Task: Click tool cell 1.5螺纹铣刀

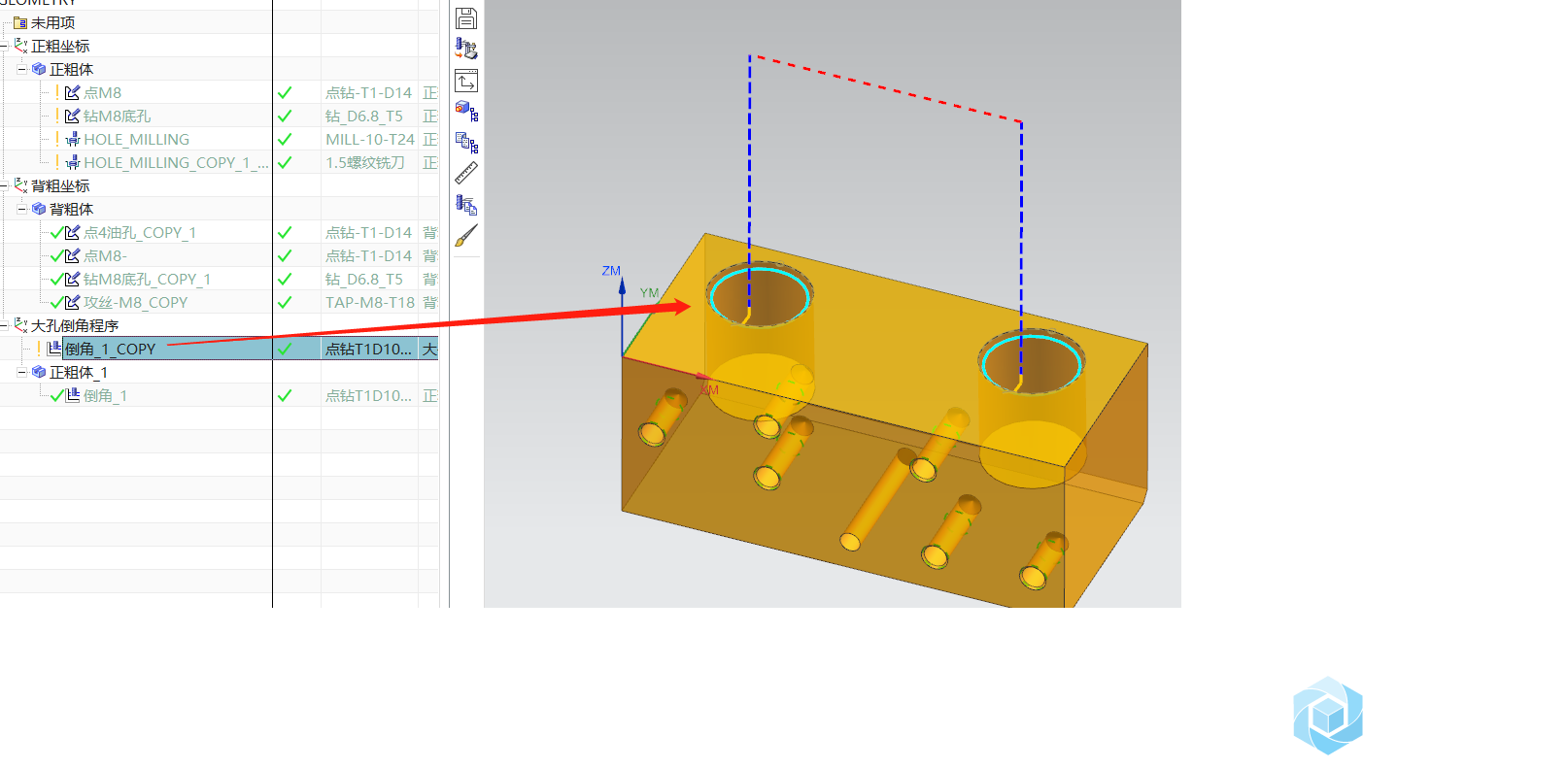Action: (364, 162)
